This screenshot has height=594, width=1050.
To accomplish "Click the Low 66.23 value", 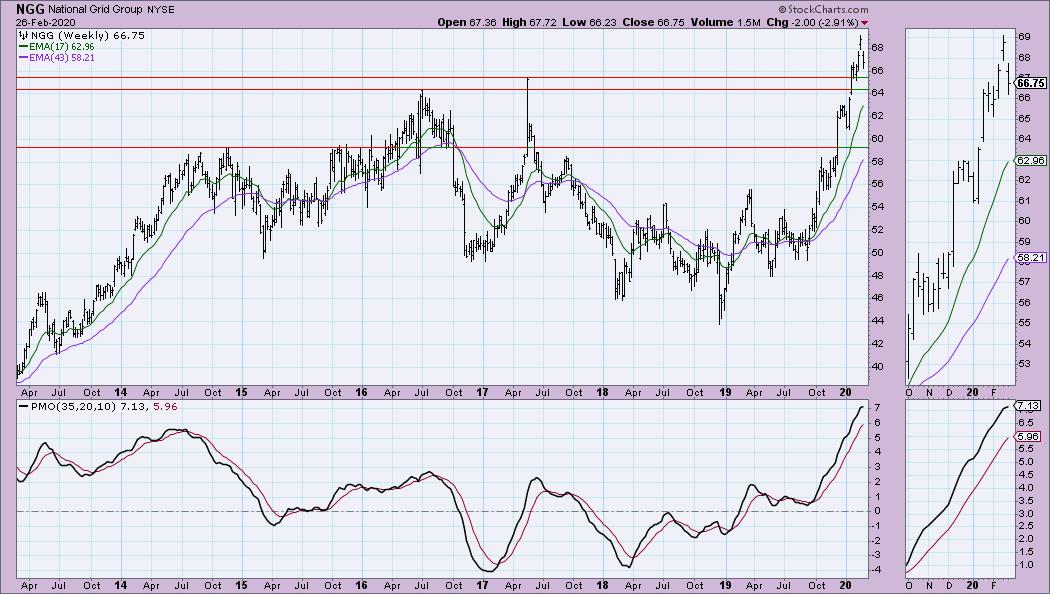I will [x=589, y=22].
